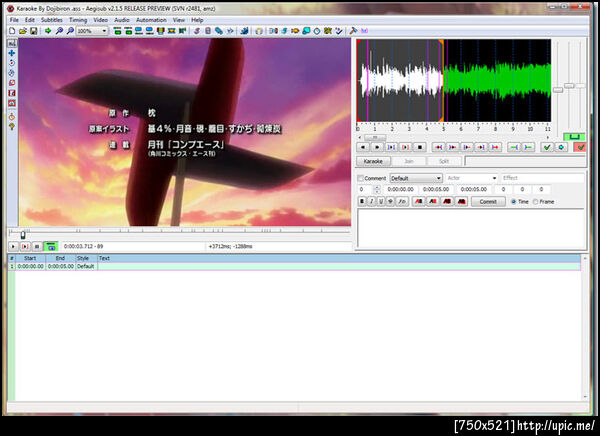Open the Video menu
Image resolution: width=600 pixels, height=436 pixels.
(101, 20)
